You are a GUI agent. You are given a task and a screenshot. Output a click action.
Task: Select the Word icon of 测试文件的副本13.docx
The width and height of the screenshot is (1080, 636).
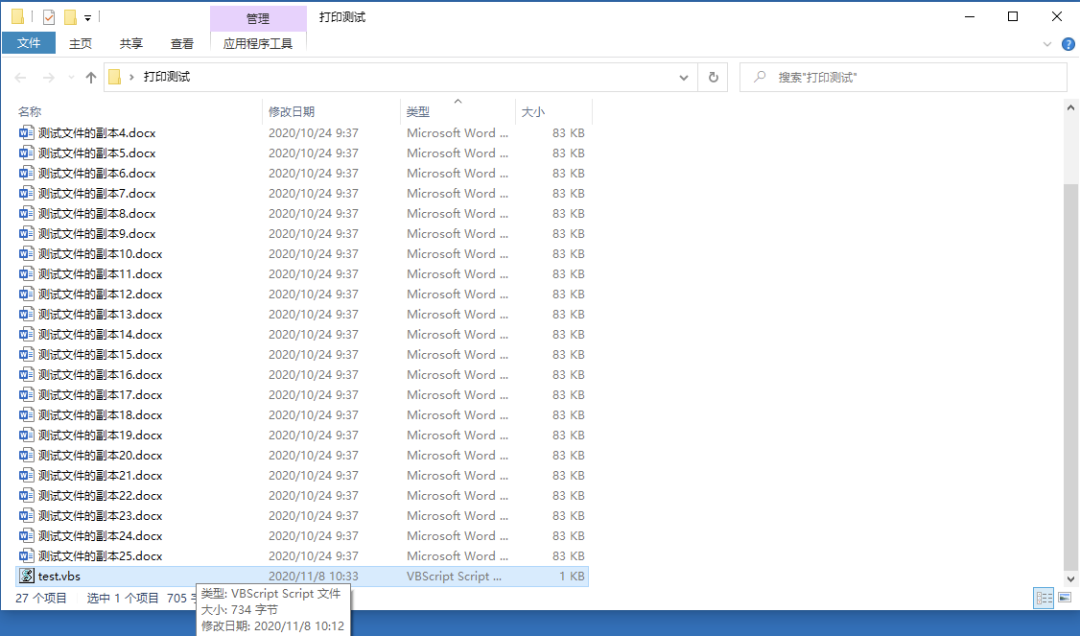pyautogui.click(x=26, y=314)
